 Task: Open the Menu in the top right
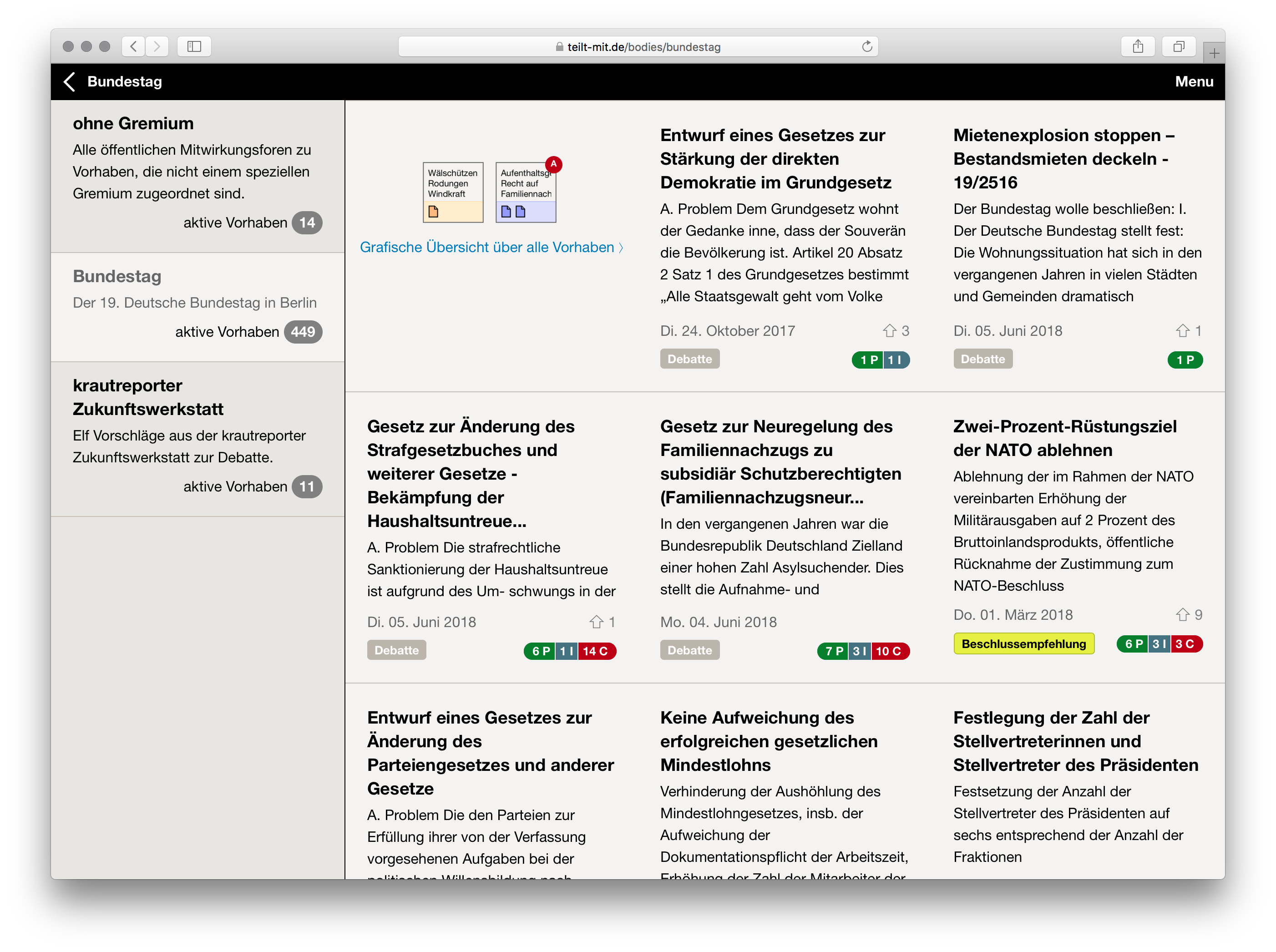coord(1194,81)
